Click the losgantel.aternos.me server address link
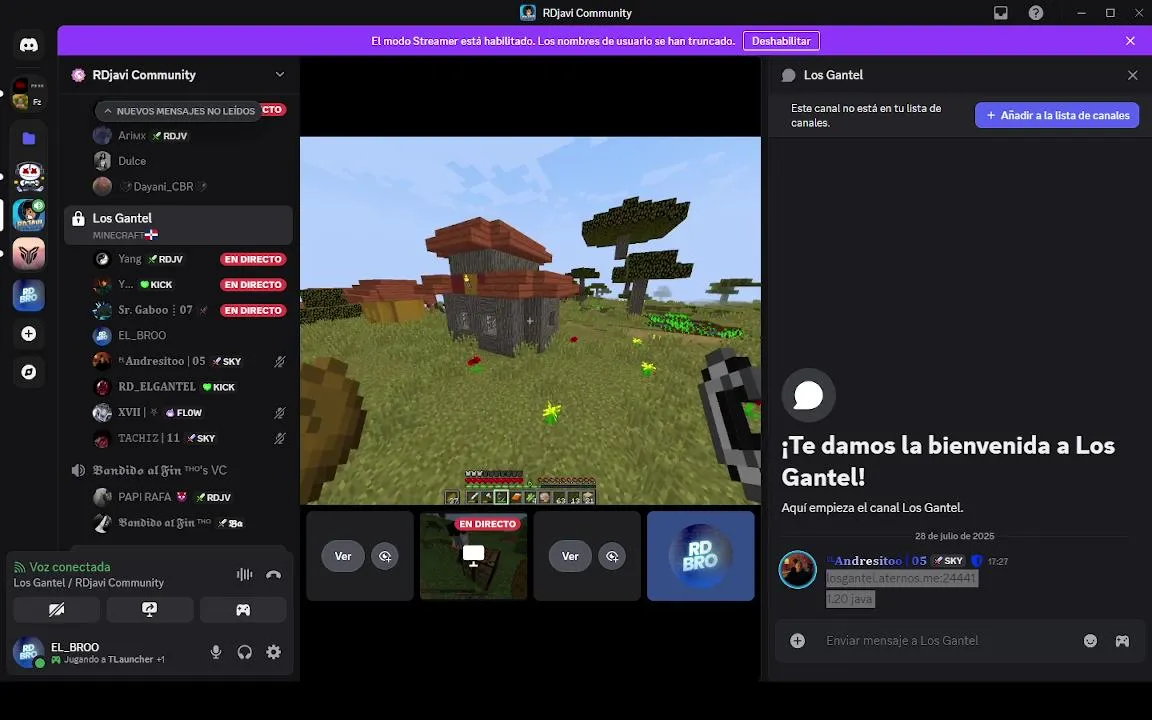1152x720 pixels. pos(901,578)
